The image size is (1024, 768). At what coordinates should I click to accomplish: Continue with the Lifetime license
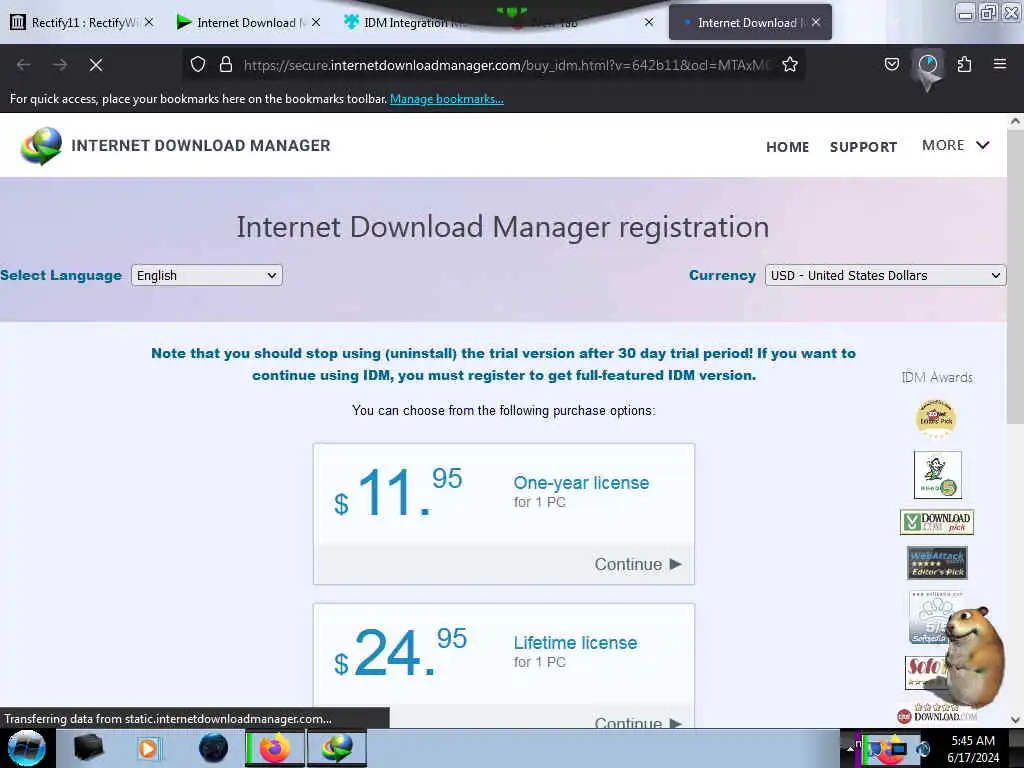(x=637, y=722)
